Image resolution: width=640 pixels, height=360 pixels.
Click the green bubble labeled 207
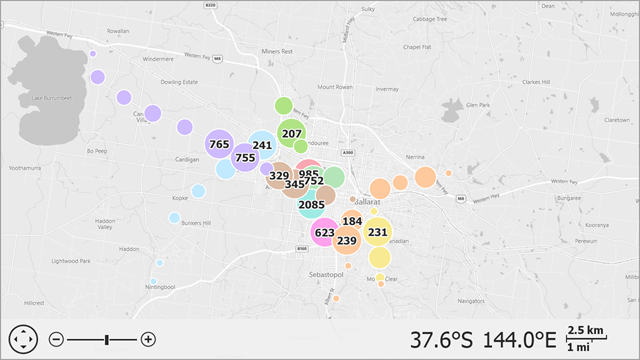point(291,133)
